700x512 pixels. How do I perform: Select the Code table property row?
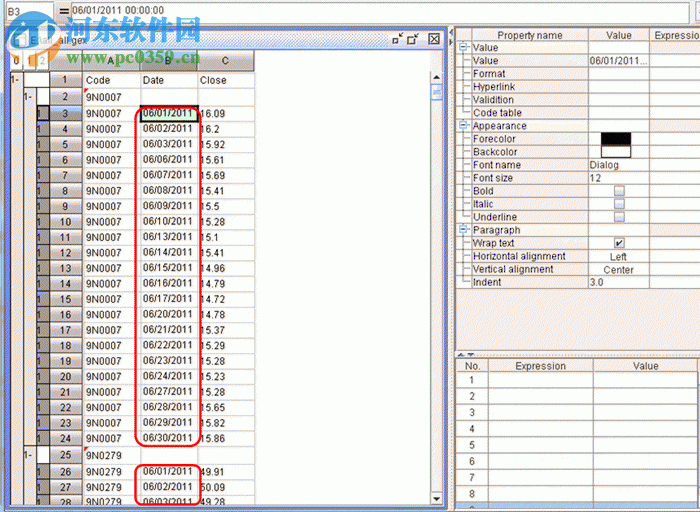529,112
